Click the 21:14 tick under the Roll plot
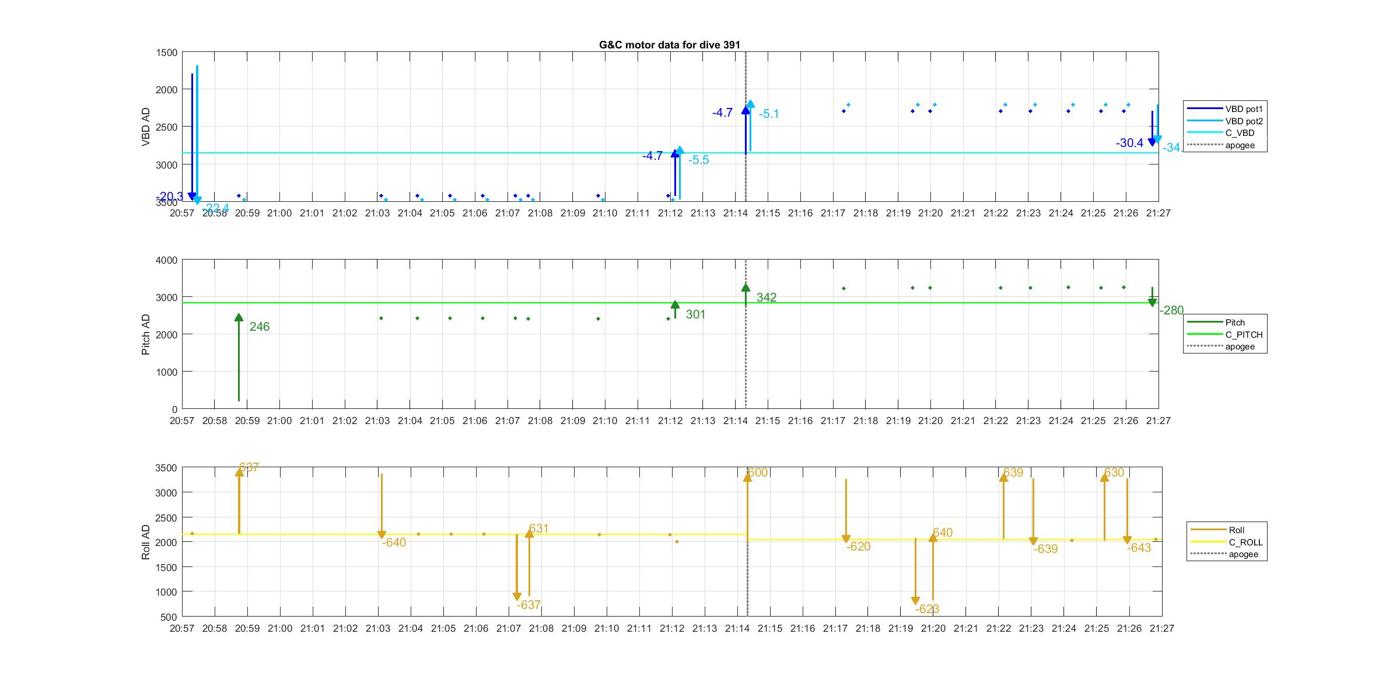This screenshot has width=1400, height=693. pyautogui.click(x=737, y=629)
